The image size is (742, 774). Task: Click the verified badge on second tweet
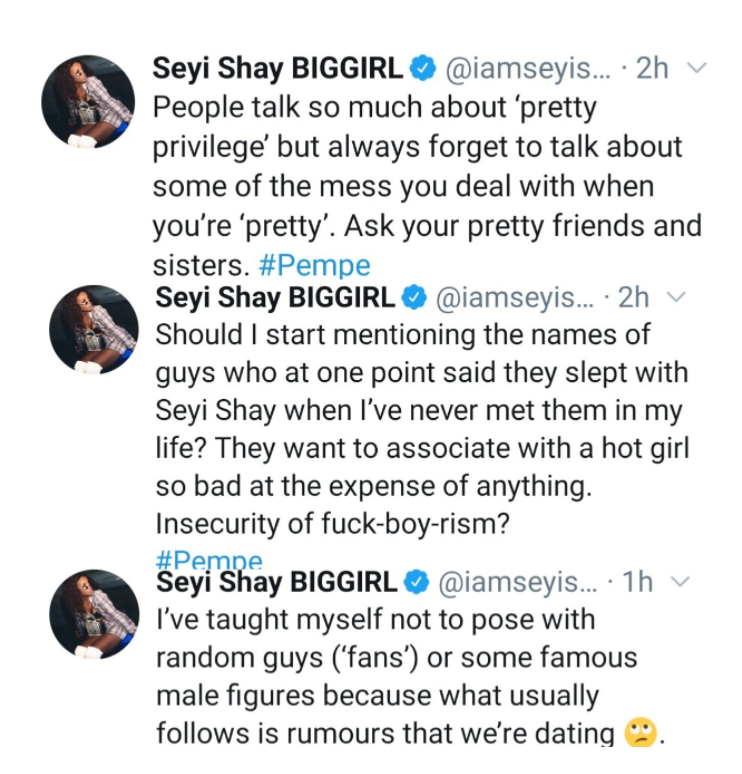pos(413,298)
